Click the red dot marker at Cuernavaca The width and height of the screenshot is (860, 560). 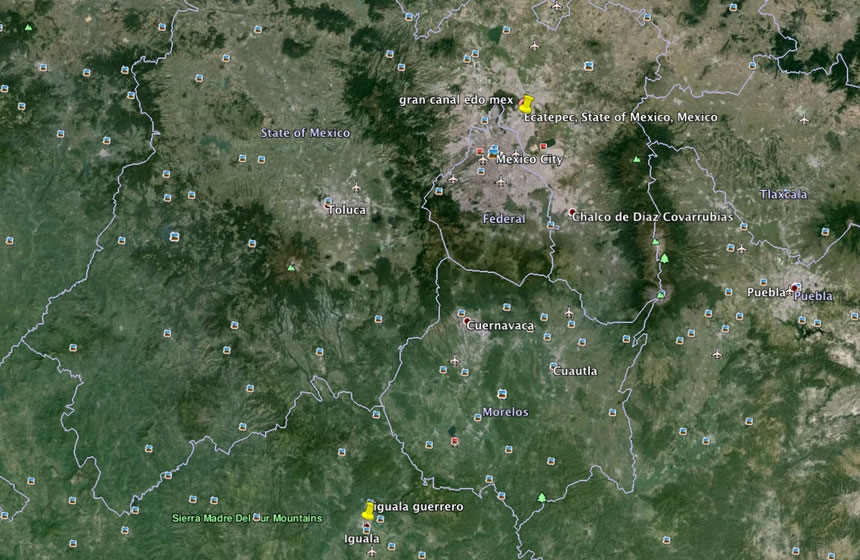tap(466, 321)
